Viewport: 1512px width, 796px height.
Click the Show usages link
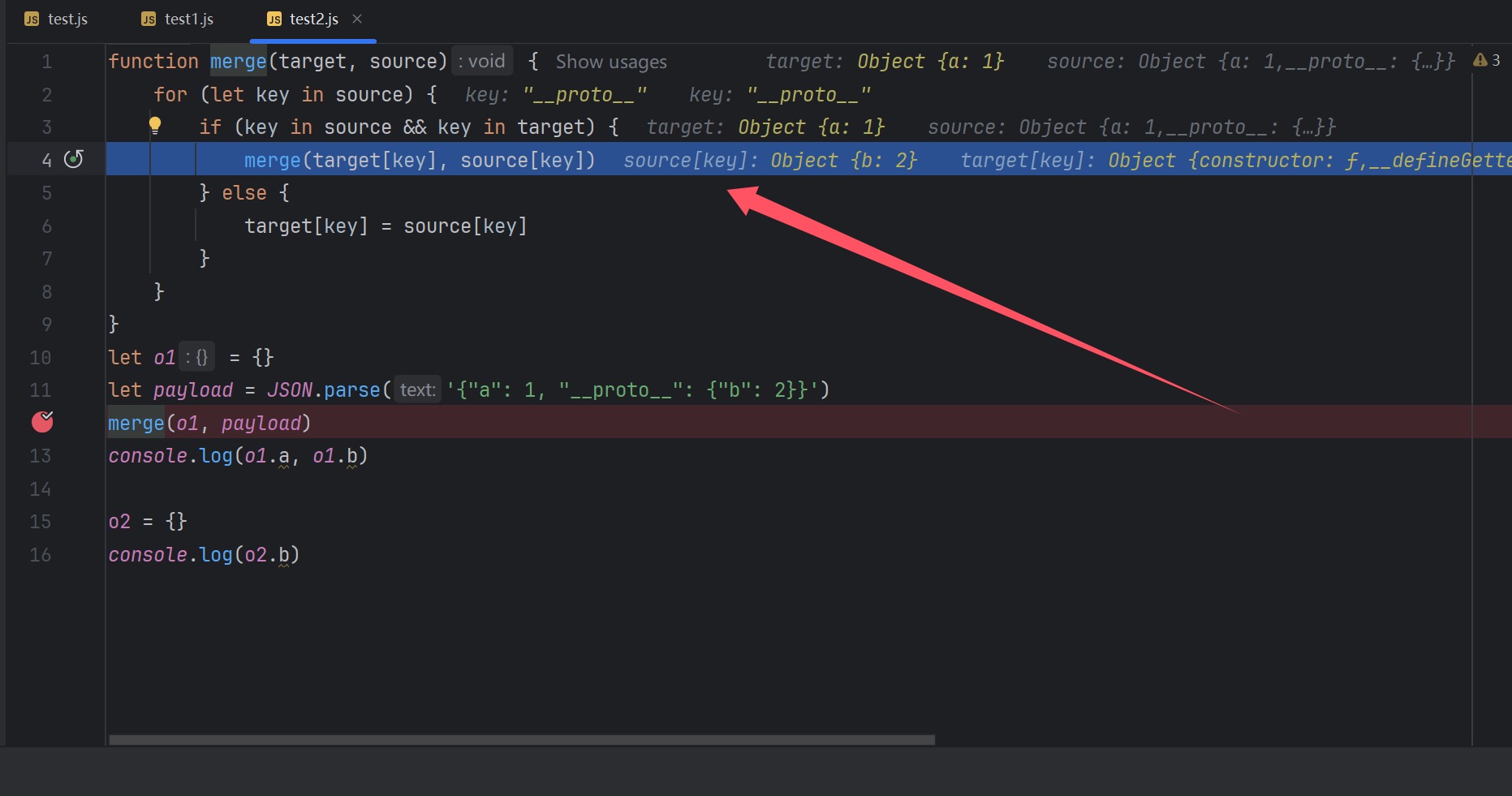(610, 62)
